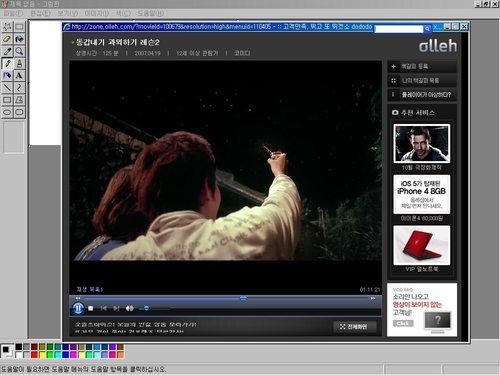Screen dimensions: 500x375
Task: Pick the yellow swatch in the palette
Action: [42, 355]
